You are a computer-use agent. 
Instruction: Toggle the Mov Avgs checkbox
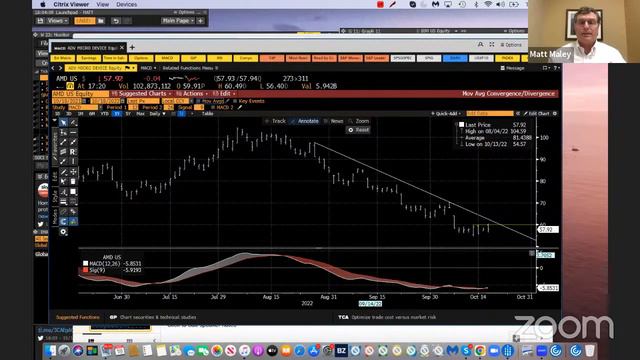pos(198,101)
